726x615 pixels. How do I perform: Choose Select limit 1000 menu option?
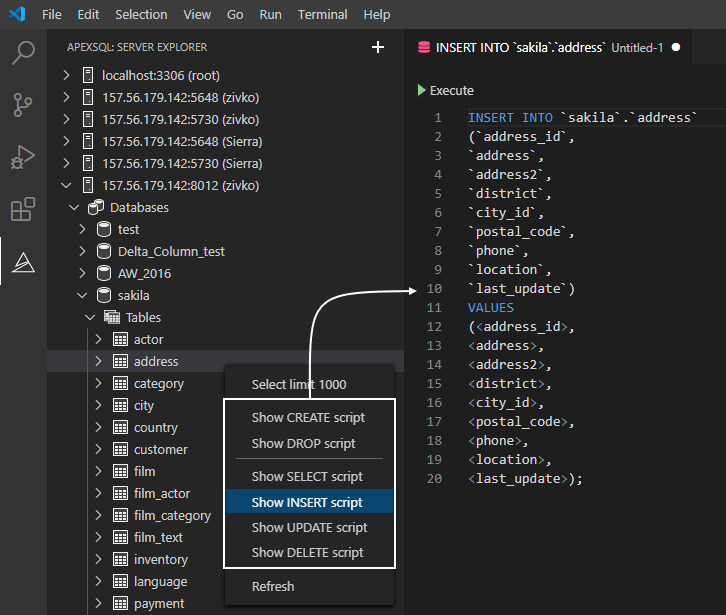(299, 385)
